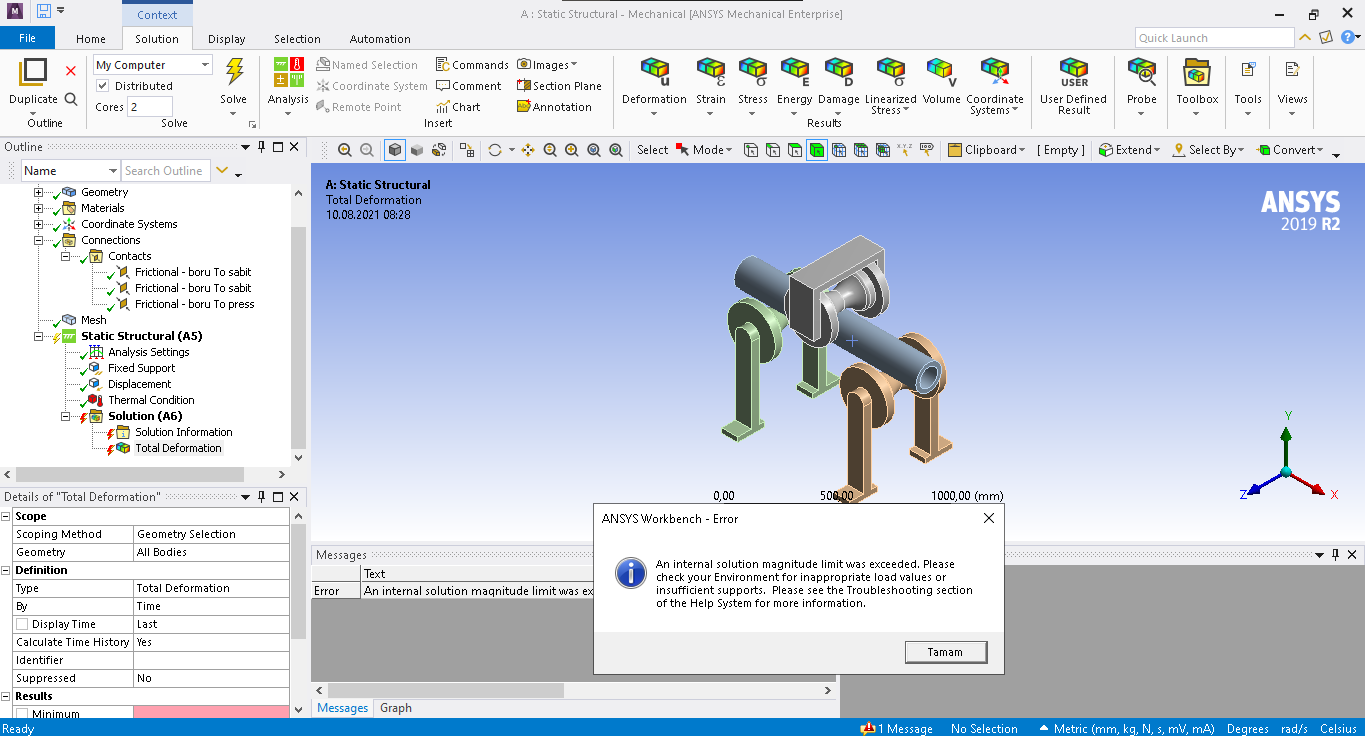Image resolution: width=1365 pixels, height=736 pixels.
Task: Open the Mode selection dropdown
Action: click(x=704, y=150)
